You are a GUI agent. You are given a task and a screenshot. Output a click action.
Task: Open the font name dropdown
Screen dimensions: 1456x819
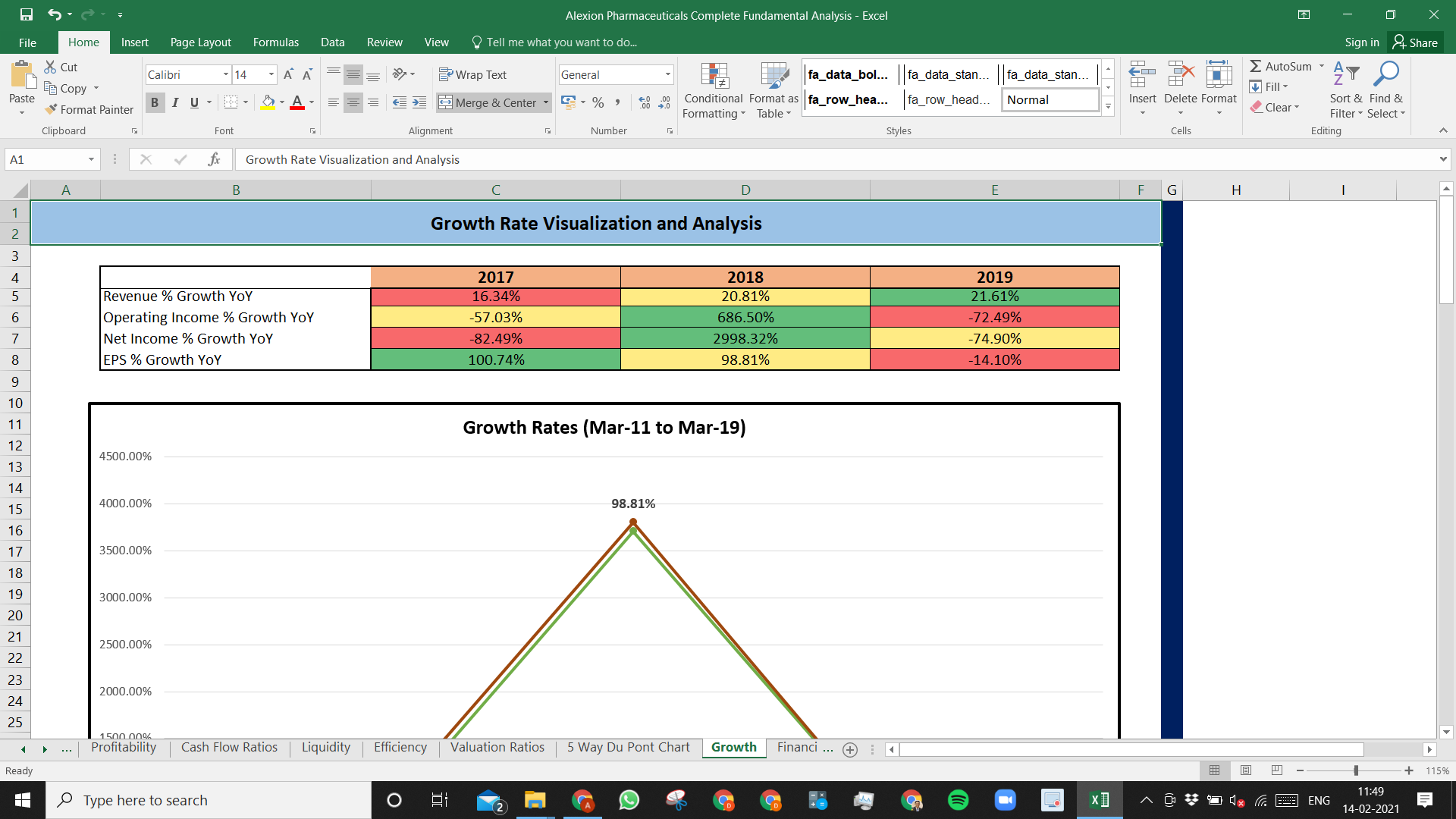226,74
